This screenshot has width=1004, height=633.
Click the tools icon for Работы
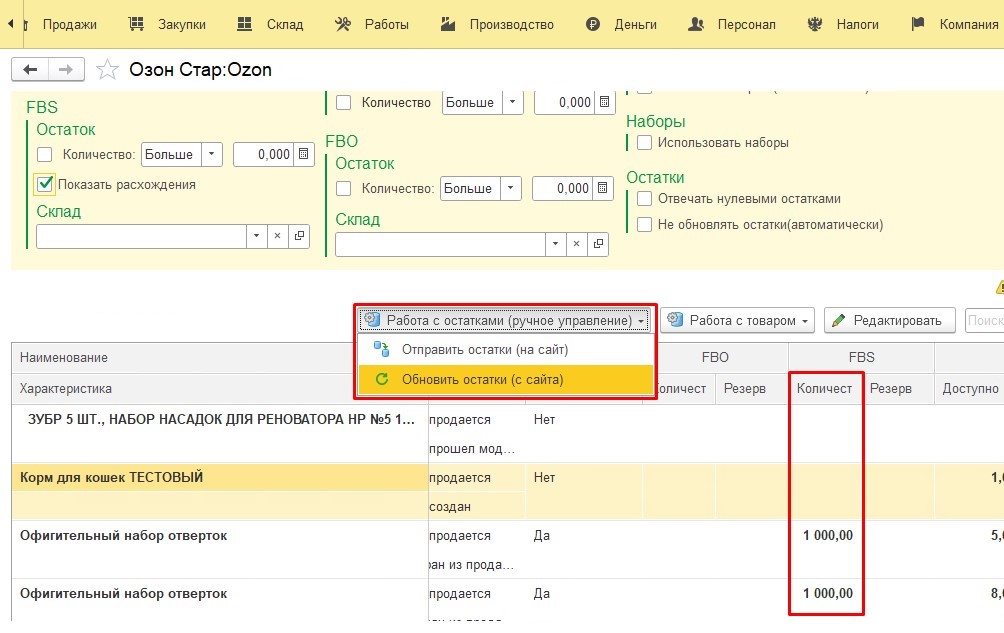(x=343, y=24)
